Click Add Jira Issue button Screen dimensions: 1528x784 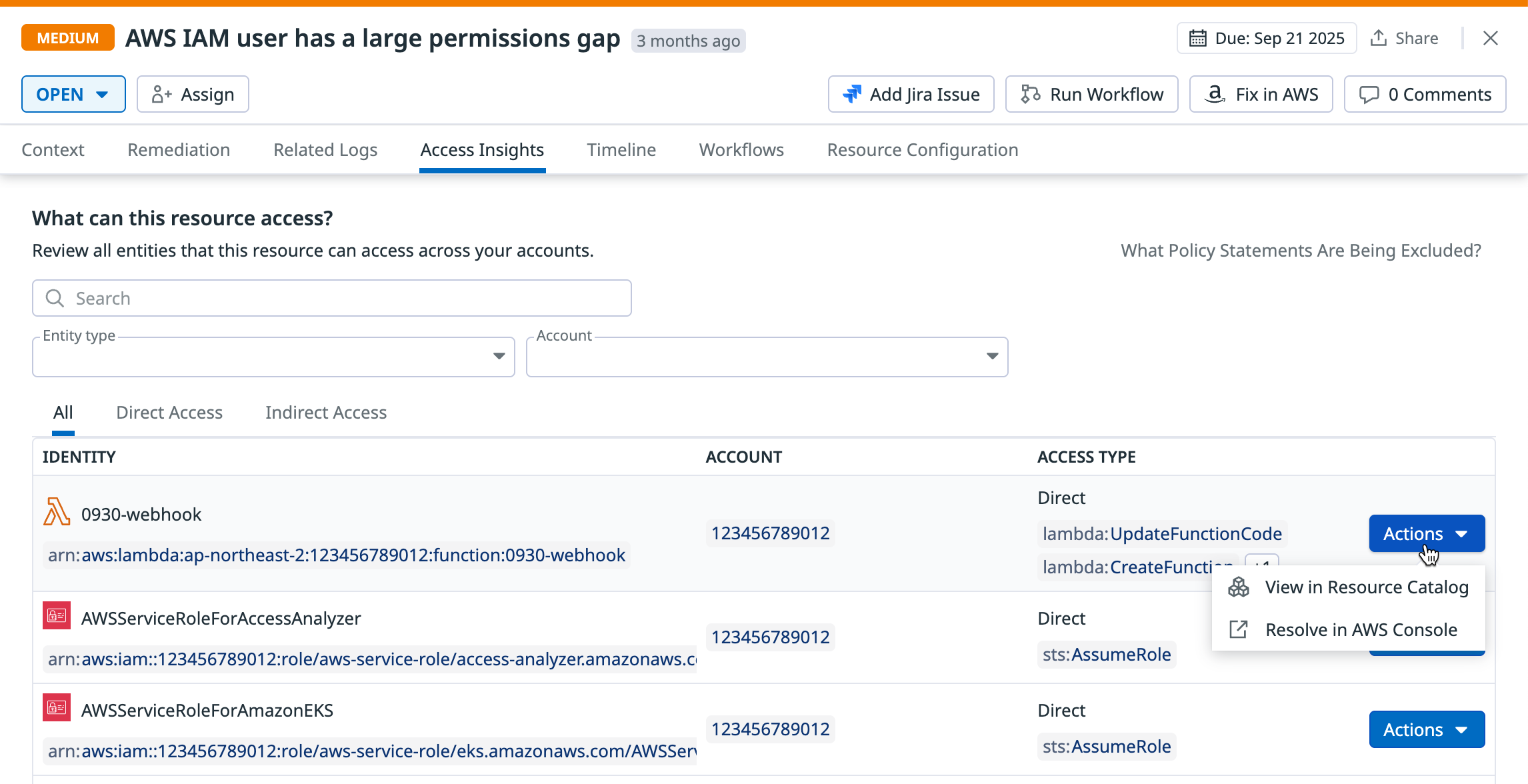click(911, 94)
